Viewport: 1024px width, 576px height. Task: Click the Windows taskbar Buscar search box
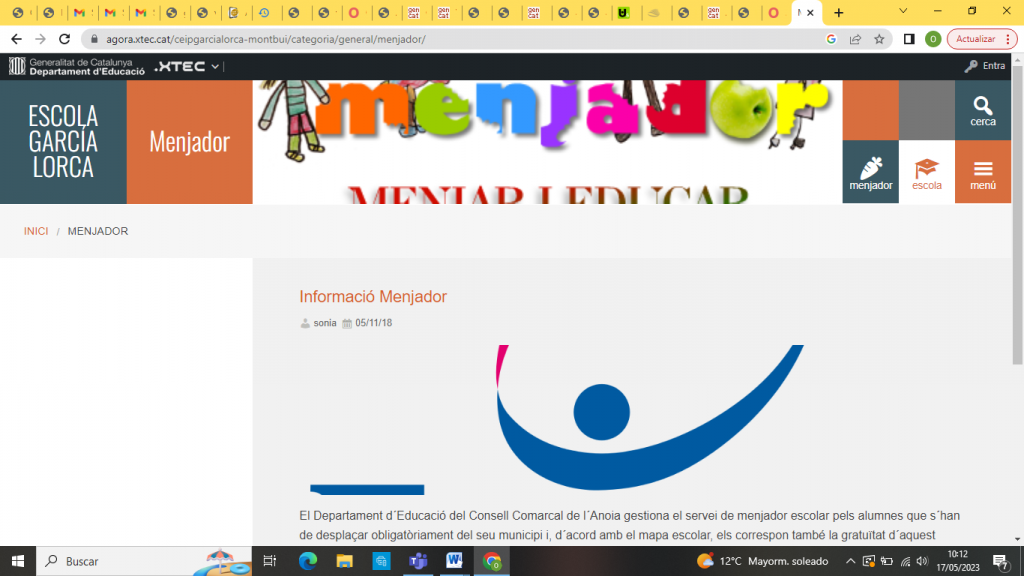click(130, 561)
